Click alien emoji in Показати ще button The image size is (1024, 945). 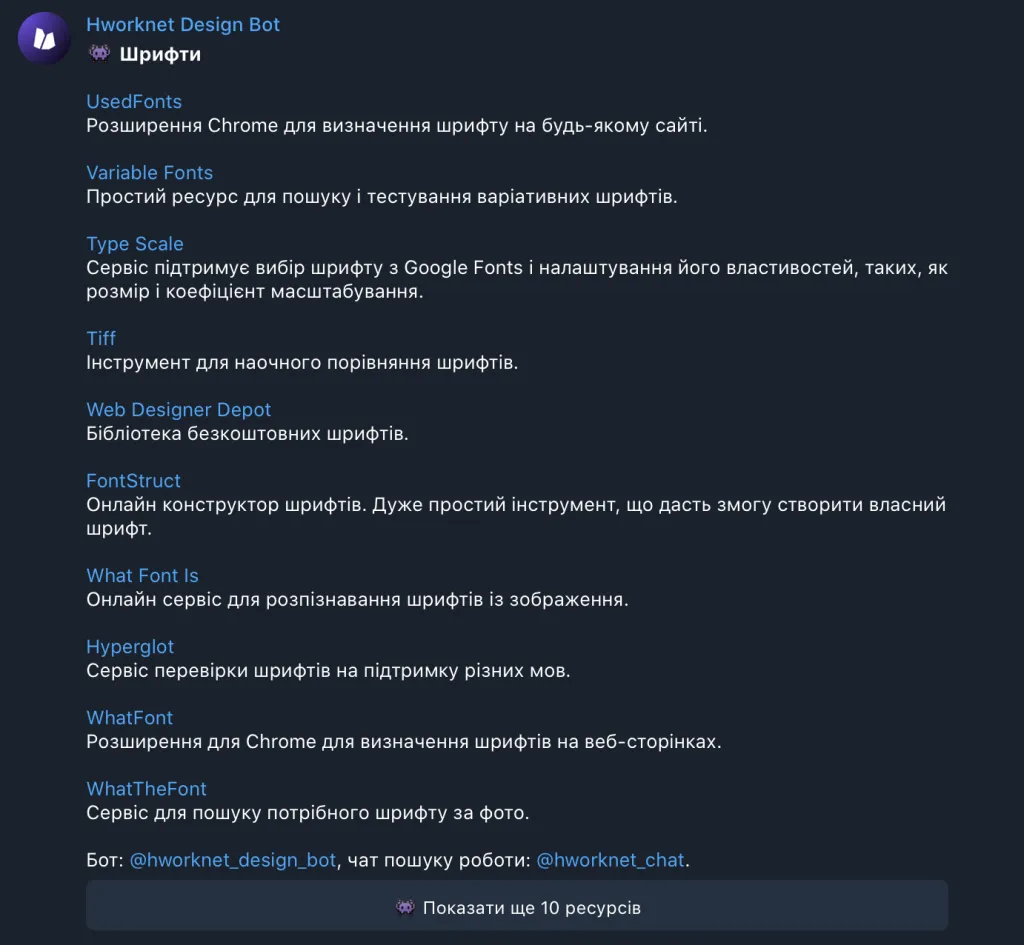405,907
